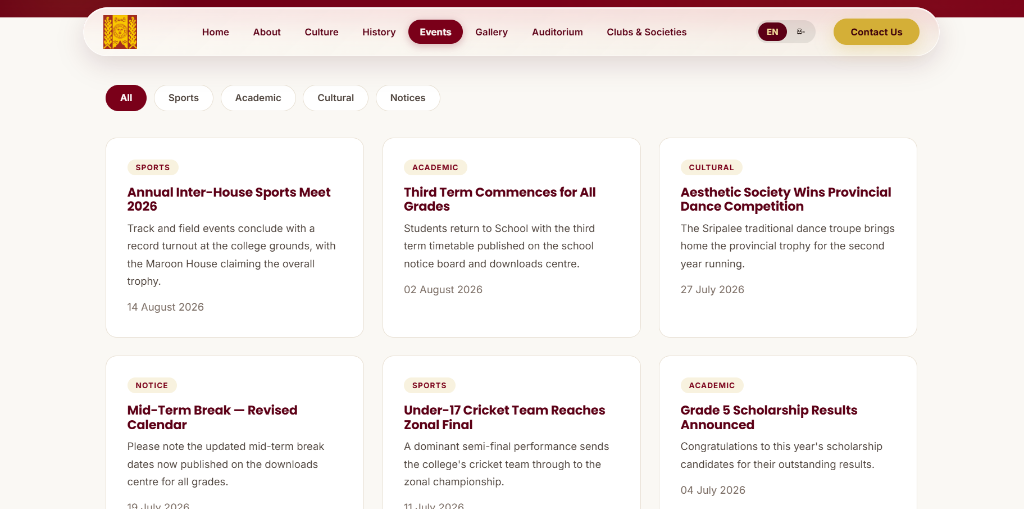Click the updated mid-term break description
This screenshot has width=1024, height=509.
pyautogui.click(x=226, y=465)
